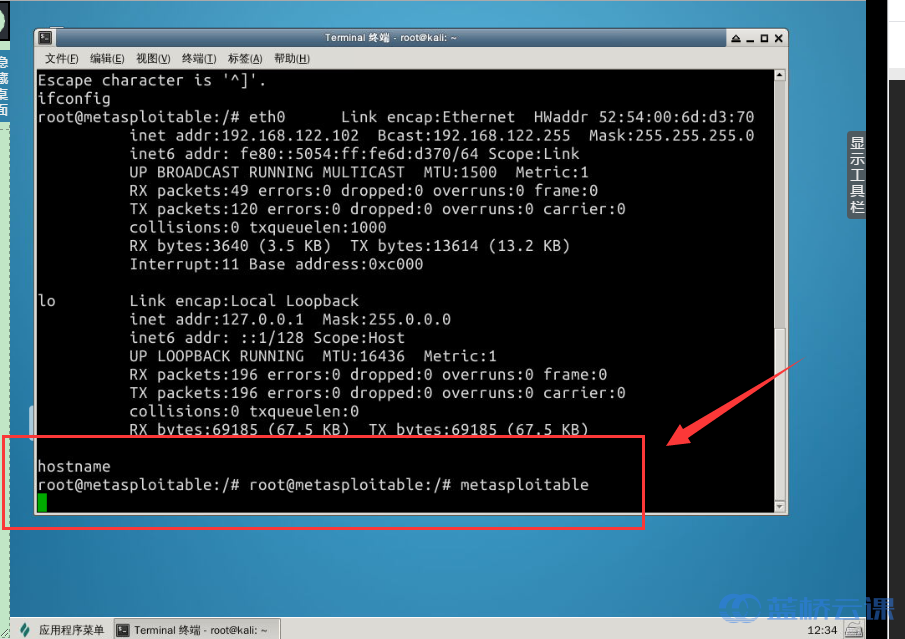Click the 显示工具栏 side tab

coord(857,175)
